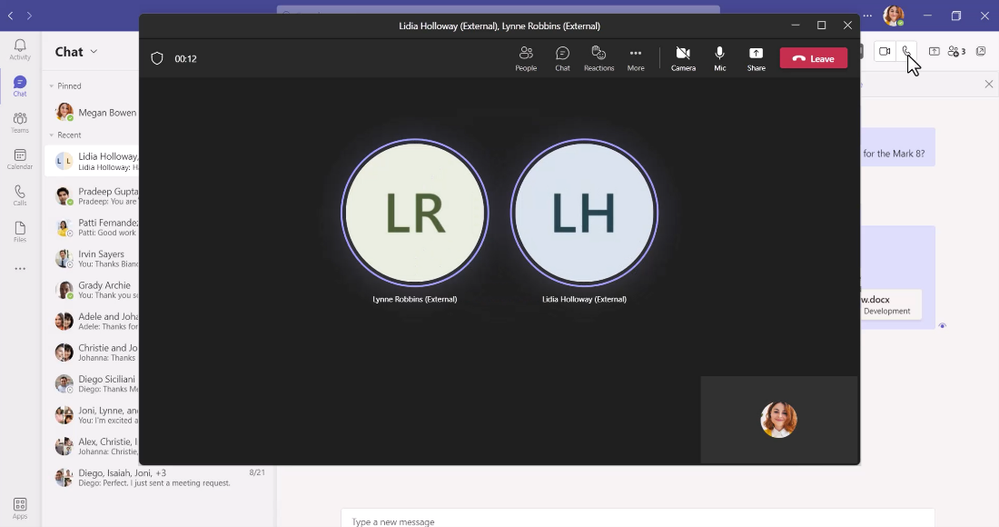The width and height of the screenshot is (999, 527).
Task: Turn on the Camera
Action: click(683, 59)
